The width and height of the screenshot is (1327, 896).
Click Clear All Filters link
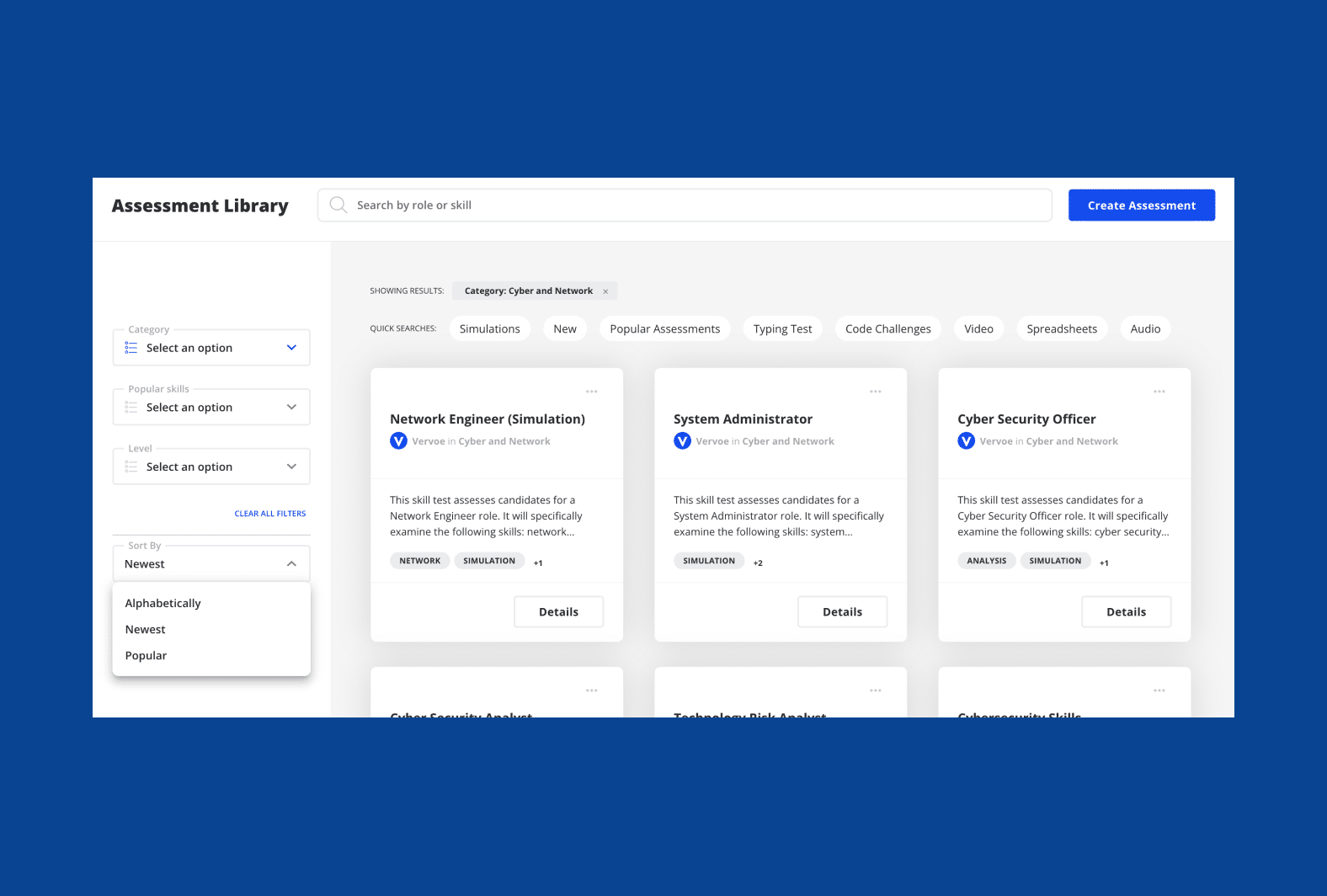pyautogui.click(x=270, y=514)
